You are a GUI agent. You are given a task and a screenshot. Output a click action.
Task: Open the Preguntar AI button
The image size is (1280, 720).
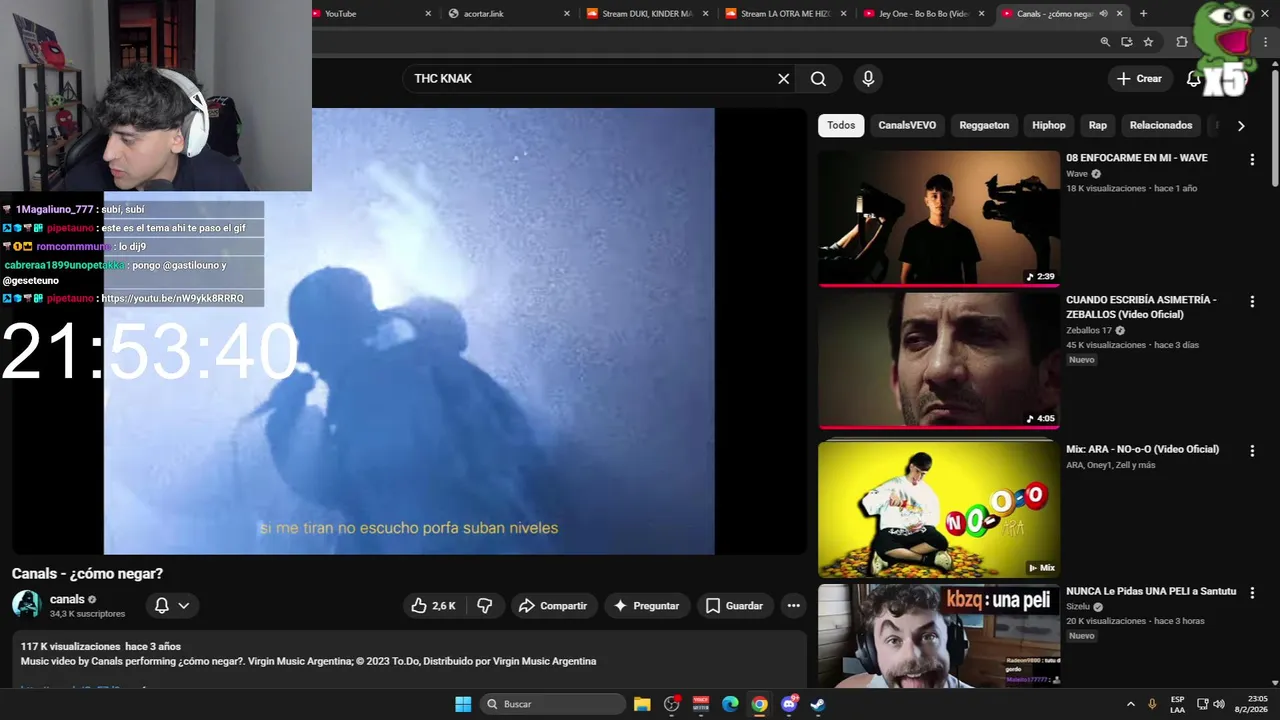[x=647, y=606]
